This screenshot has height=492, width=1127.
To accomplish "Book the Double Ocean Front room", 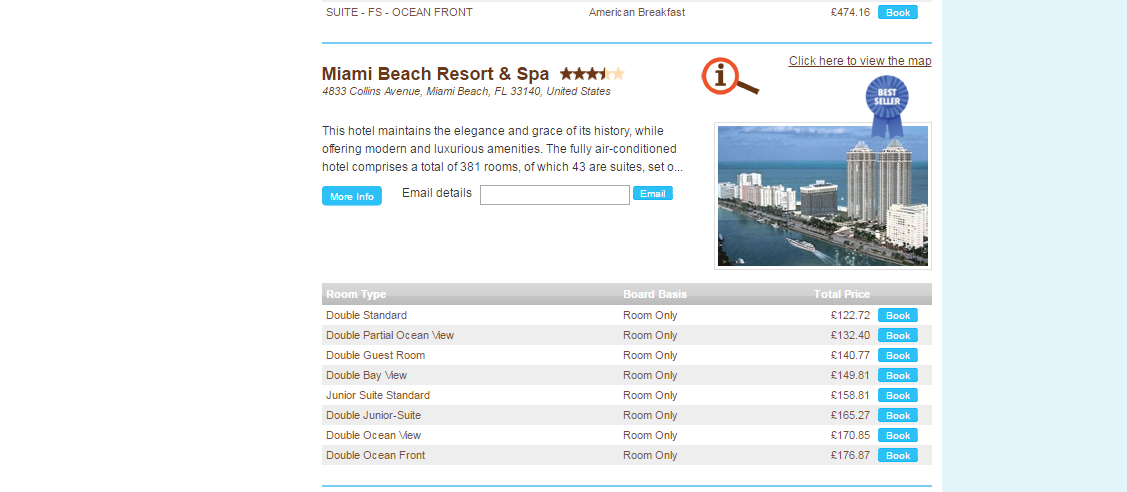I will point(898,455).
